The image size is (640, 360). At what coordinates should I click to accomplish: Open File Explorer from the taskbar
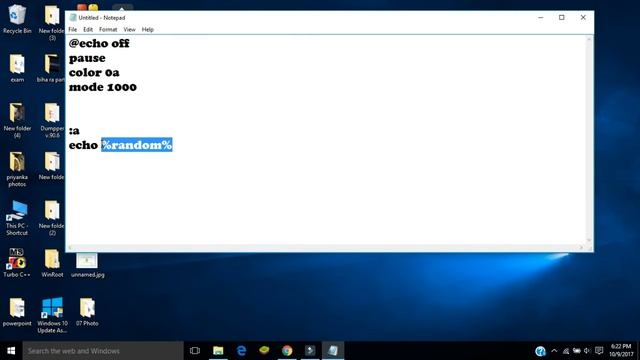click(218, 351)
